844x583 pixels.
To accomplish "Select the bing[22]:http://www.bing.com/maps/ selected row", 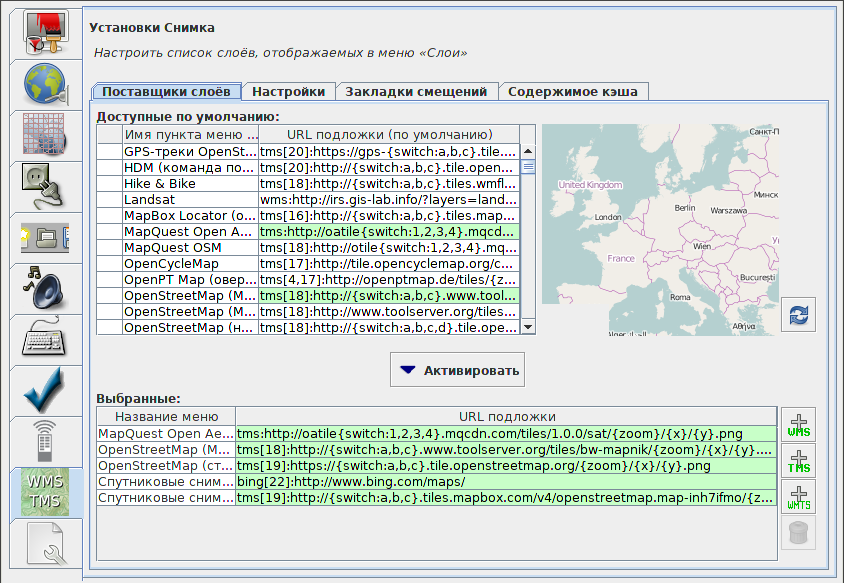I will tap(437, 481).
